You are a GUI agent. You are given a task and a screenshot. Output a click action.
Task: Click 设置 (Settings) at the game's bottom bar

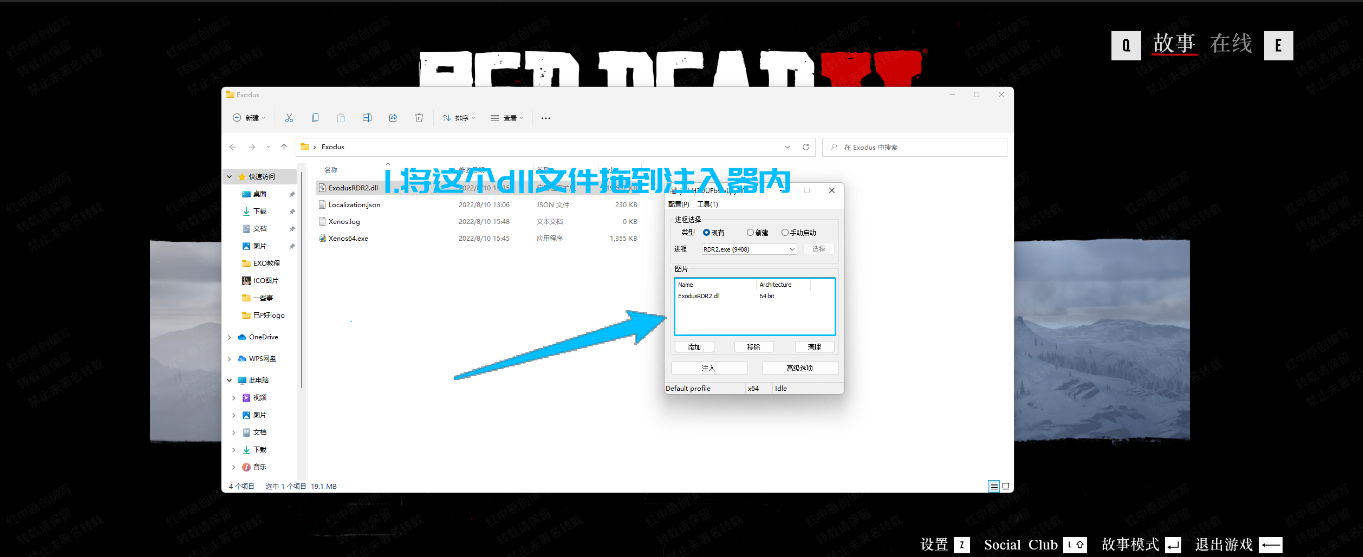pyautogui.click(x=946, y=545)
